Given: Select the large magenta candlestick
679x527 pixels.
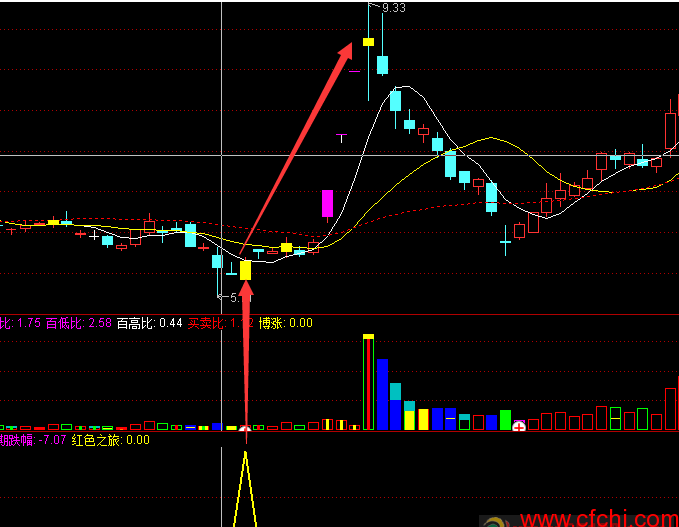Looking at the screenshot, I should click(x=327, y=204).
